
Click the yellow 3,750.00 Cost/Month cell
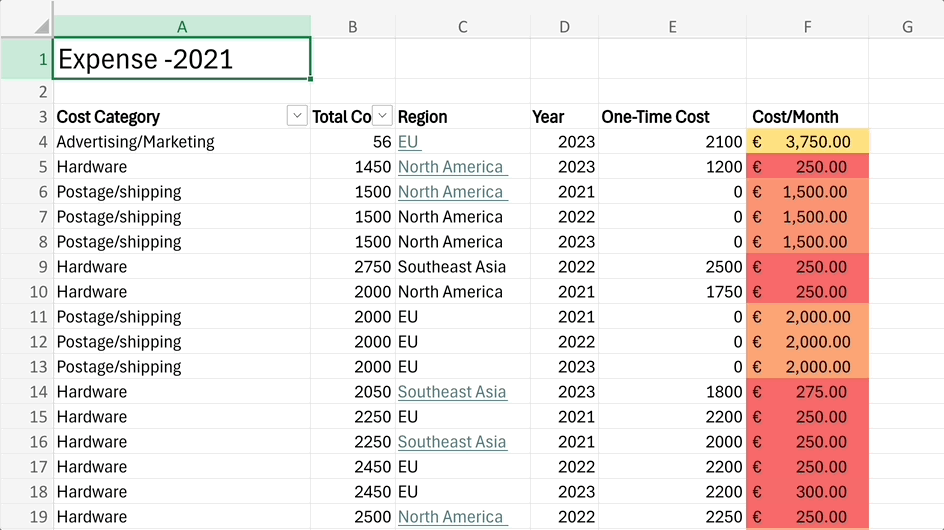(807, 142)
